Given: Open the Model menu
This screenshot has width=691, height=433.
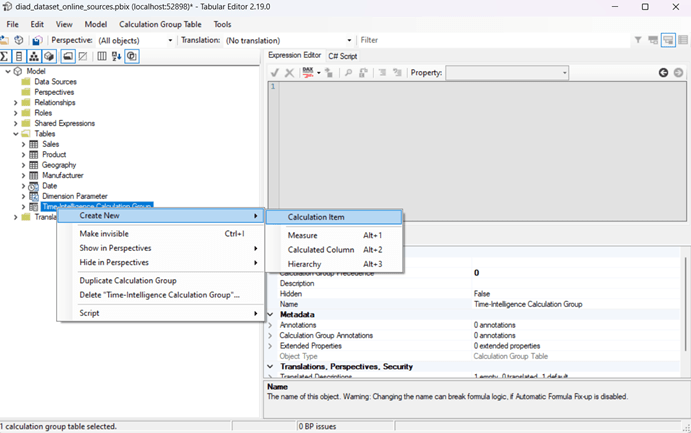Looking at the screenshot, I should coord(95,24).
